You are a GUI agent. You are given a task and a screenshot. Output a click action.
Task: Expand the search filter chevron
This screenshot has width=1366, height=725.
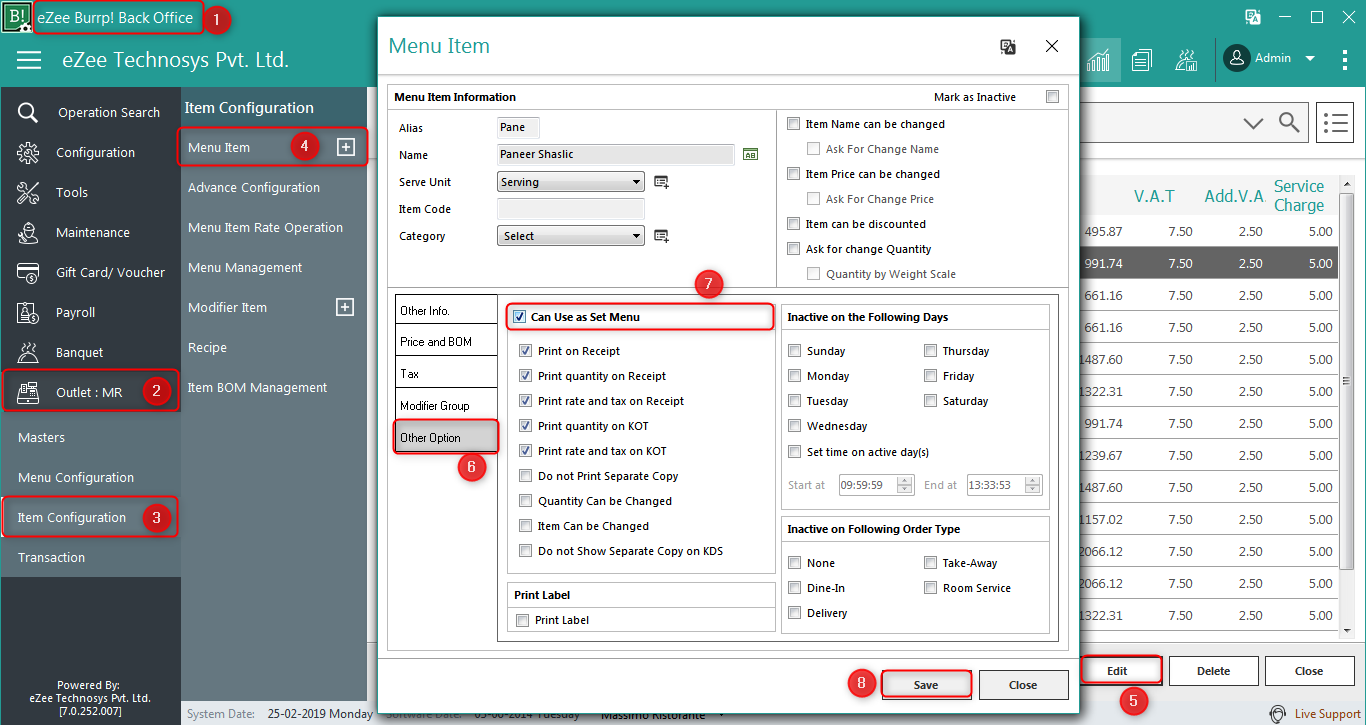tap(1253, 123)
